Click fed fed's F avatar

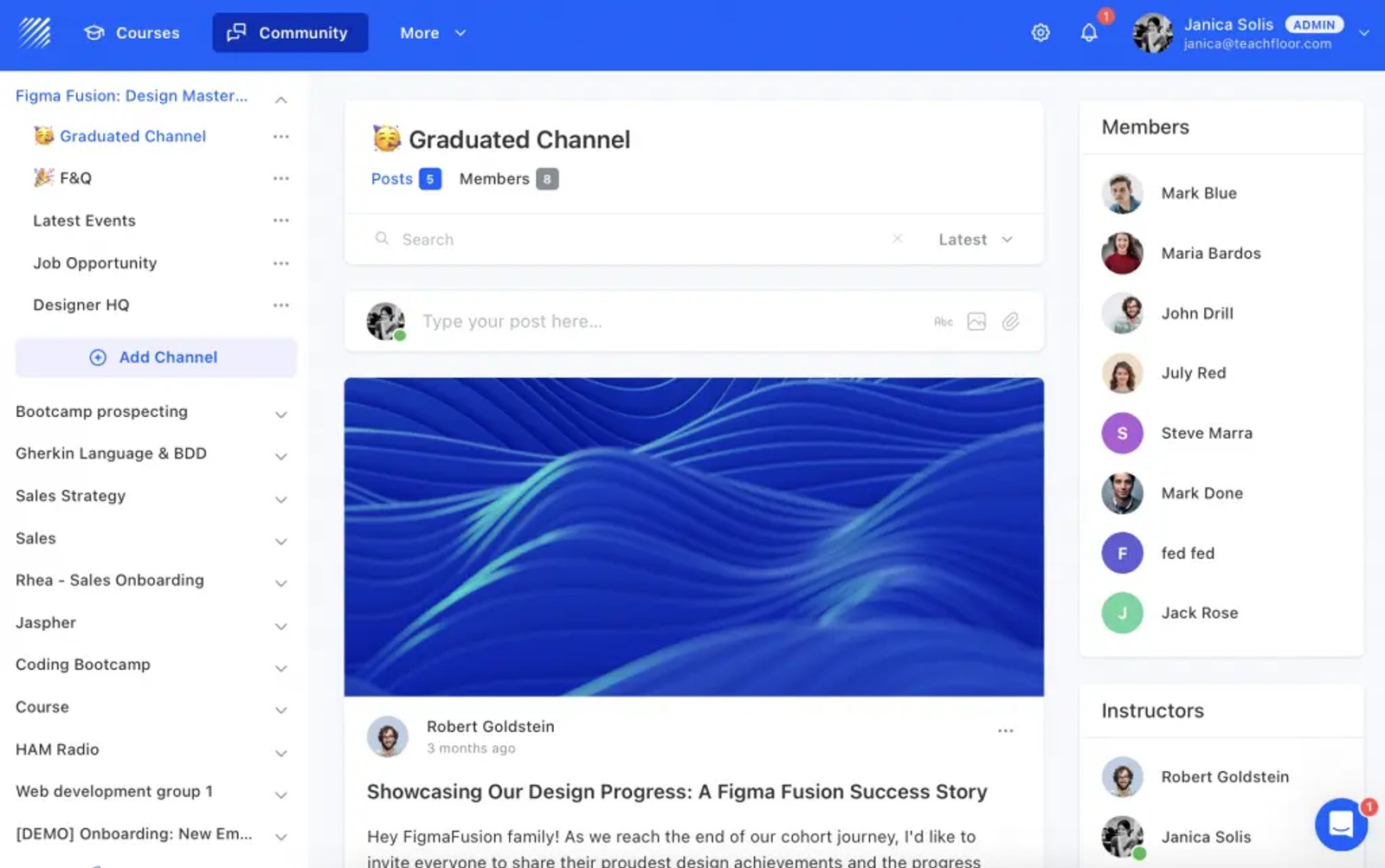click(1122, 553)
